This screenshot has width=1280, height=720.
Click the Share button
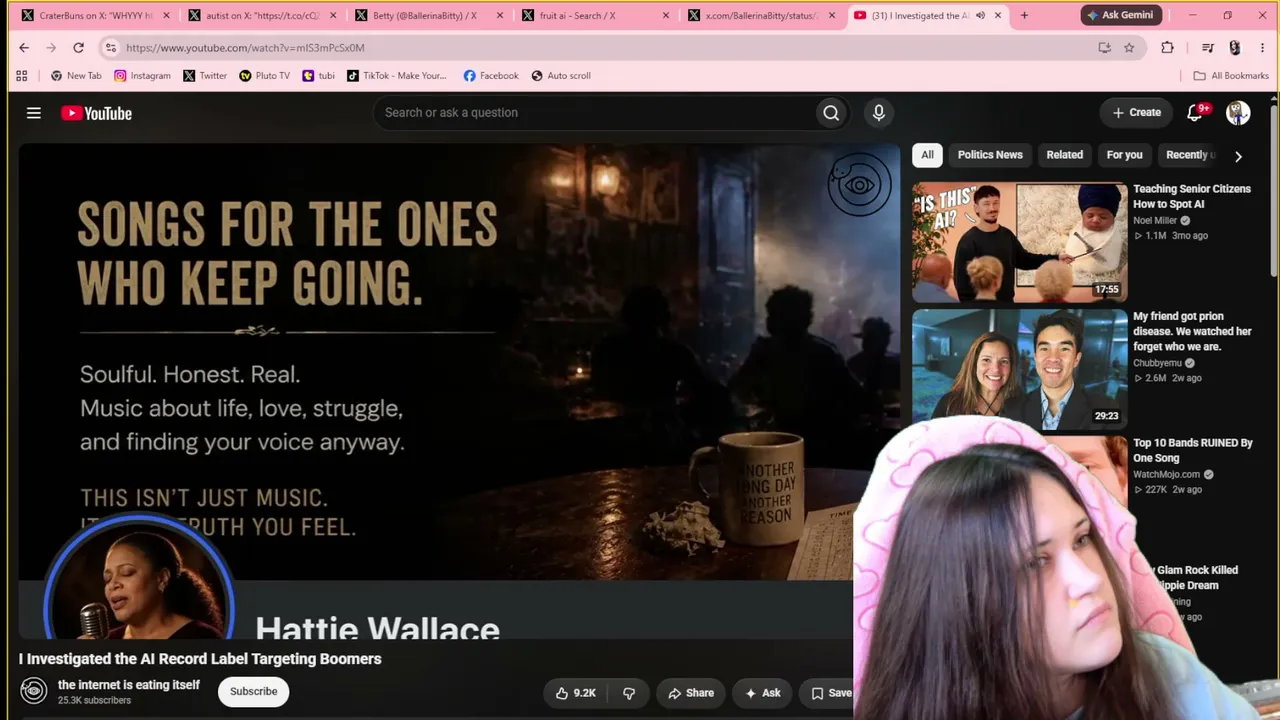pos(691,693)
